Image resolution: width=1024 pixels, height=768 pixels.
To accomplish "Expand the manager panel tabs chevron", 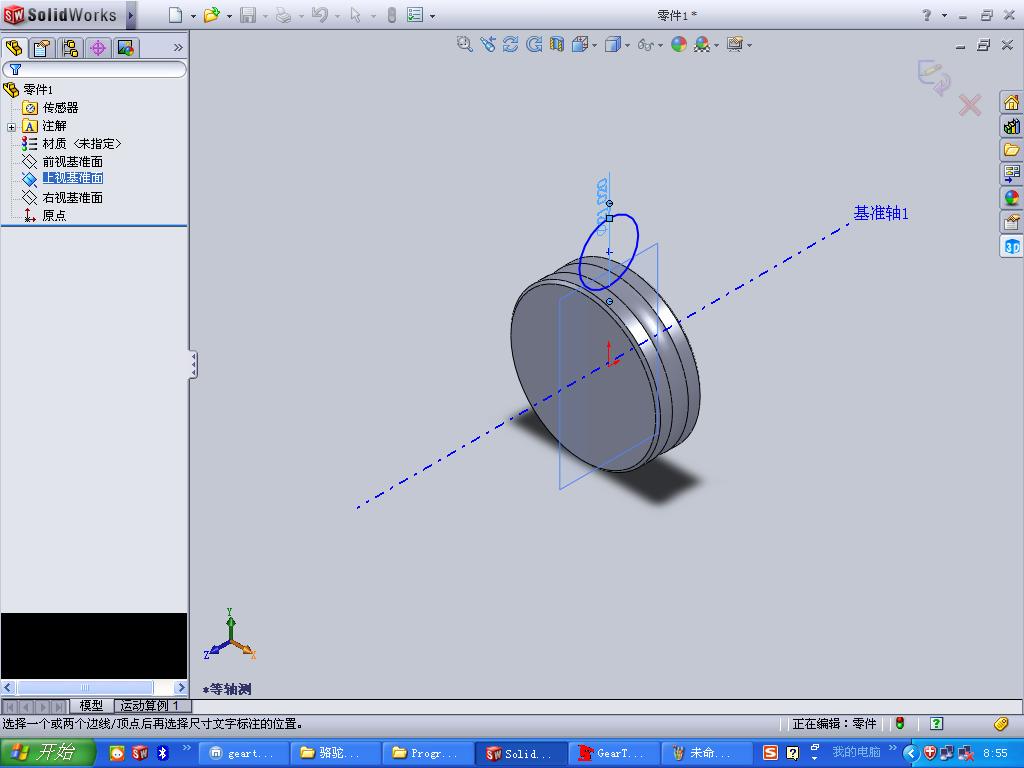I will [178, 48].
